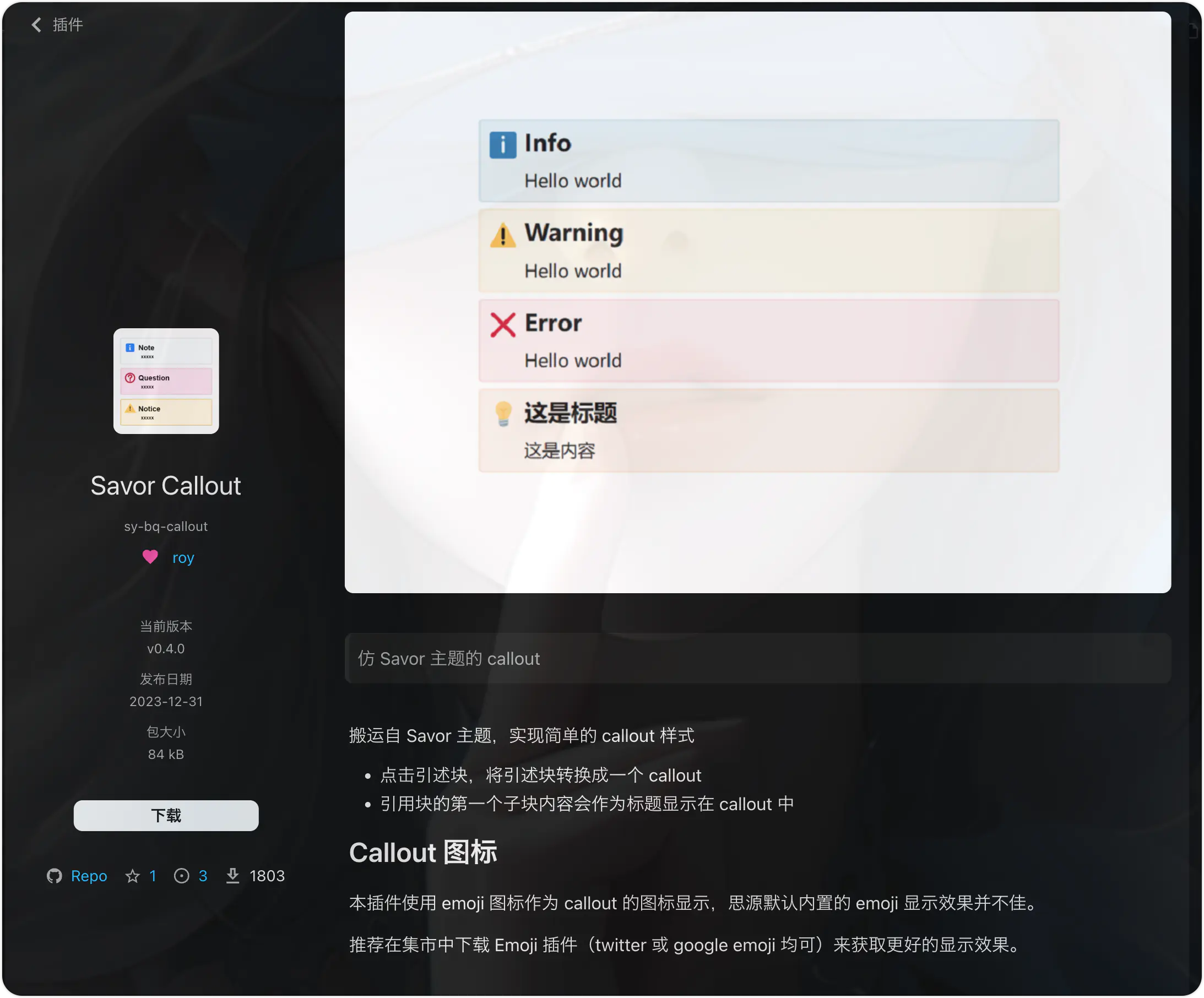Viewport: 1204px width, 998px height.
Task: Return to the 插件 list via its label
Action: [x=68, y=25]
